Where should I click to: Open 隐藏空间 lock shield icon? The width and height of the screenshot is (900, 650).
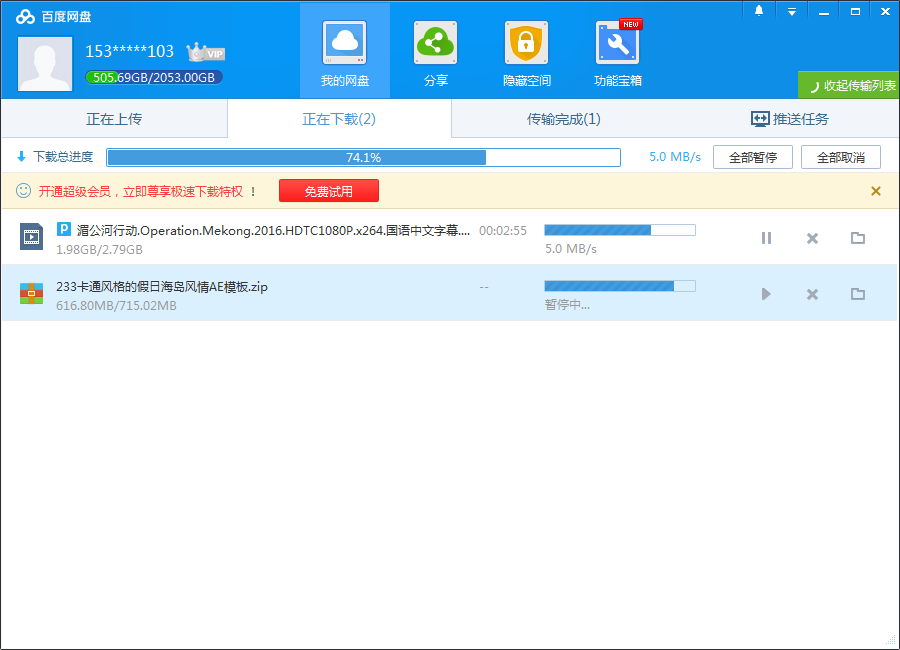tap(526, 43)
